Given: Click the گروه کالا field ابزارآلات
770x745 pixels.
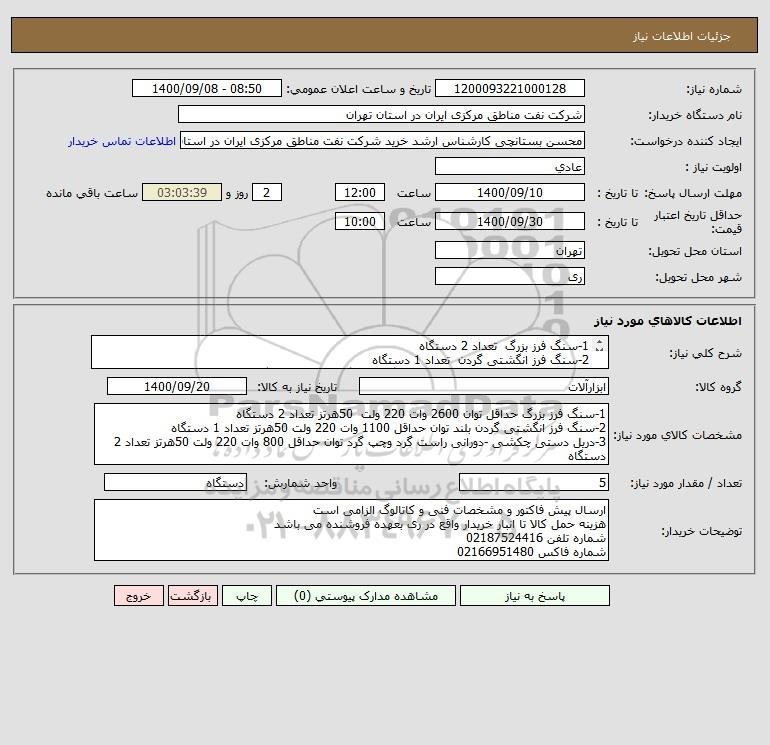Looking at the screenshot, I should click(484, 386).
